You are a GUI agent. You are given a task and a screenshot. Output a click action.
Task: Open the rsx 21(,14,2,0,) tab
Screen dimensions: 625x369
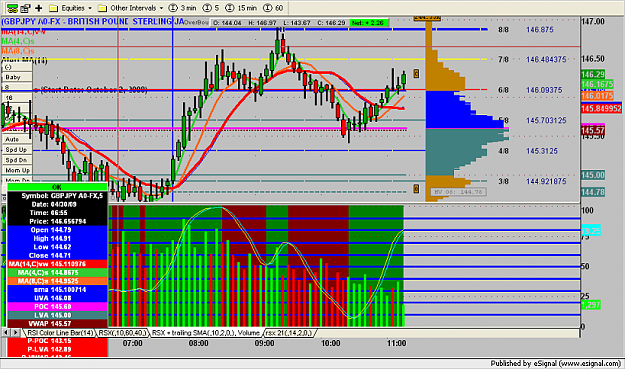click(289, 332)
